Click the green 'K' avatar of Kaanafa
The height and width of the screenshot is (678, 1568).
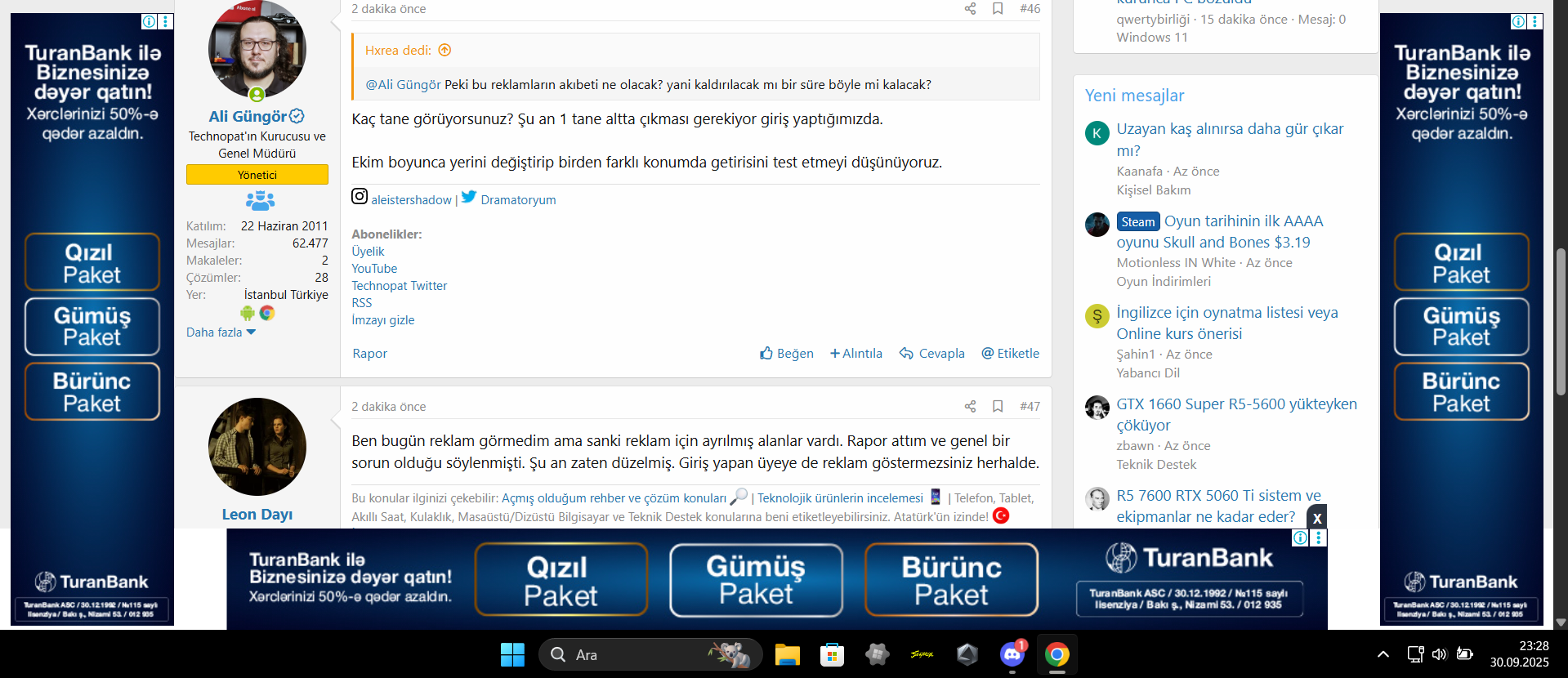pyautogui.click(x=1097, y=133)
